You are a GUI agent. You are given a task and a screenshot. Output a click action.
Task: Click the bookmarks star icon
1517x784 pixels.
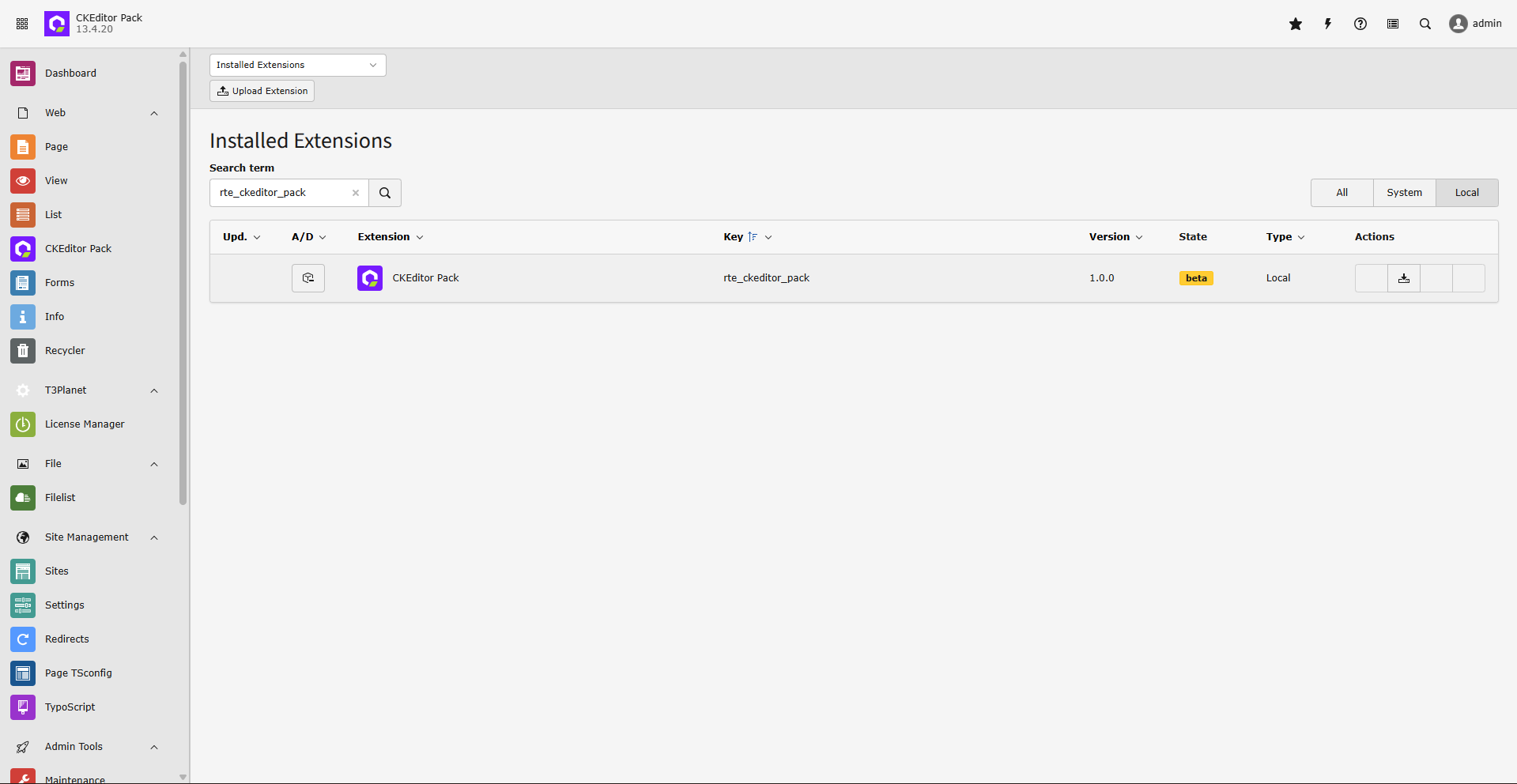click(x=1295, y=24)
